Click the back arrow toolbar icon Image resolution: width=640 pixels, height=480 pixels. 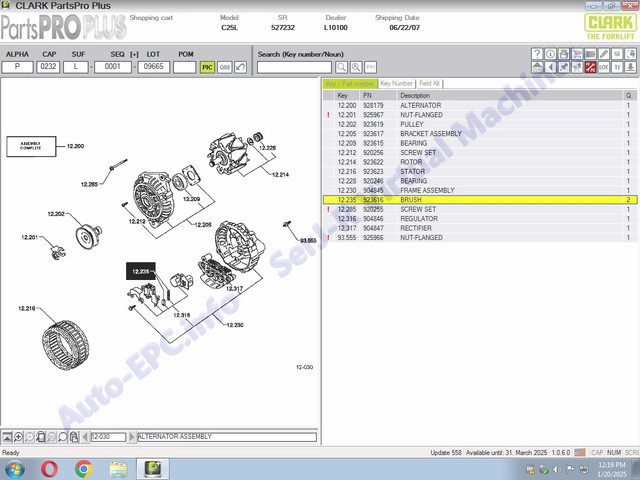550,67
